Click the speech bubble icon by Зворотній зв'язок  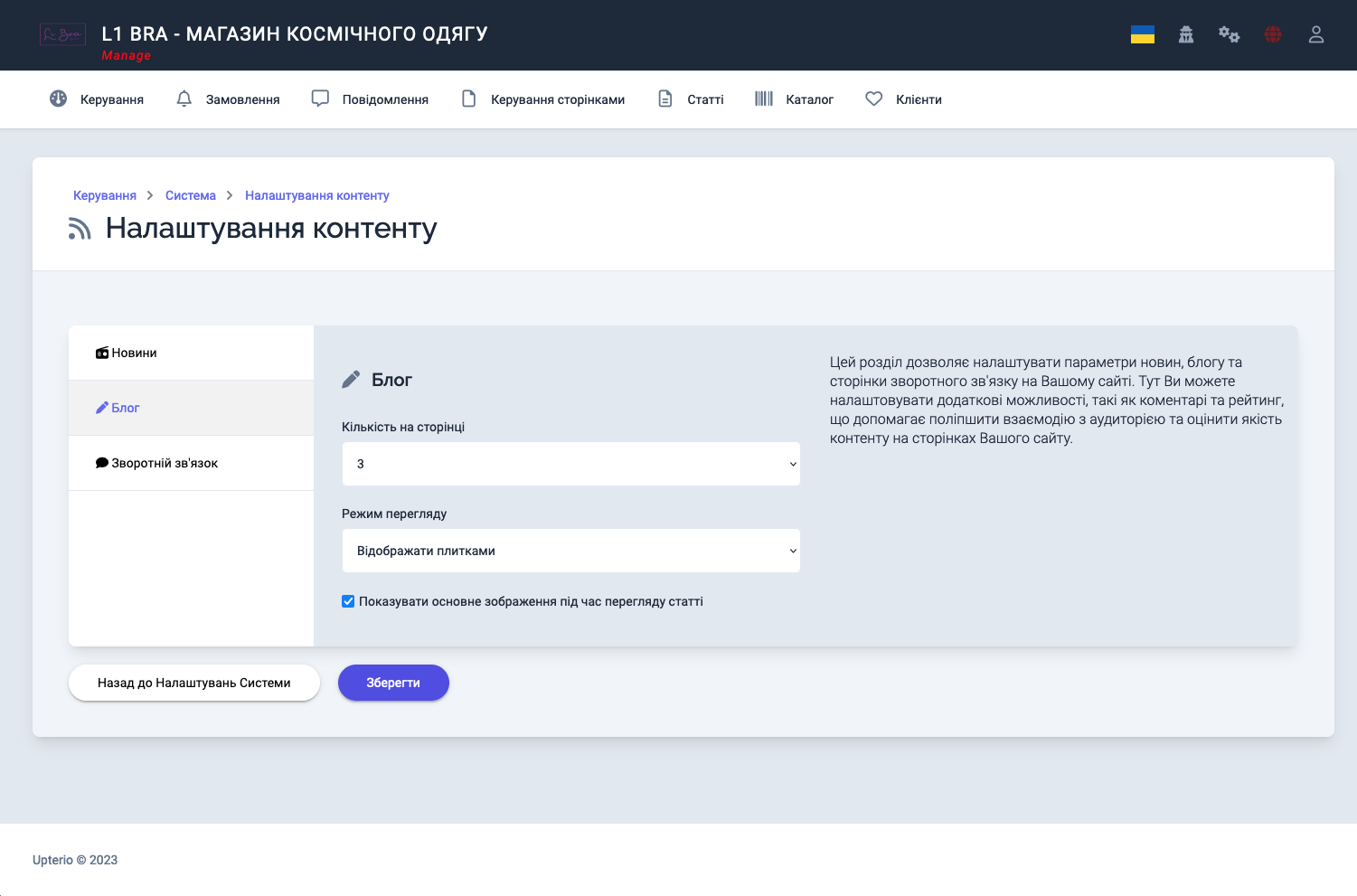[102, 463]
